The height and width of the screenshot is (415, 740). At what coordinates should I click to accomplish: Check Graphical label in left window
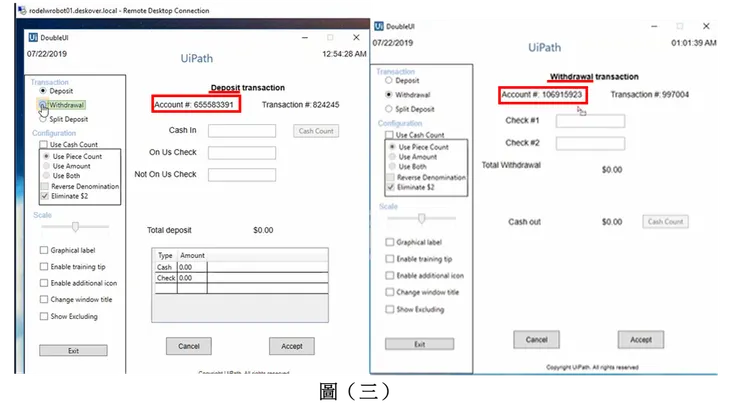[x=44, y=250]
